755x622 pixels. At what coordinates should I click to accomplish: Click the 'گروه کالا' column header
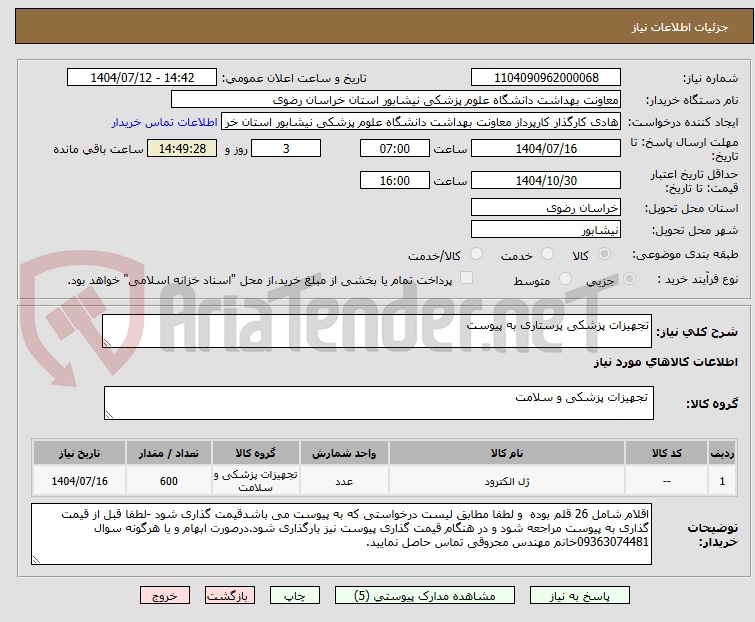coord(256,453)
